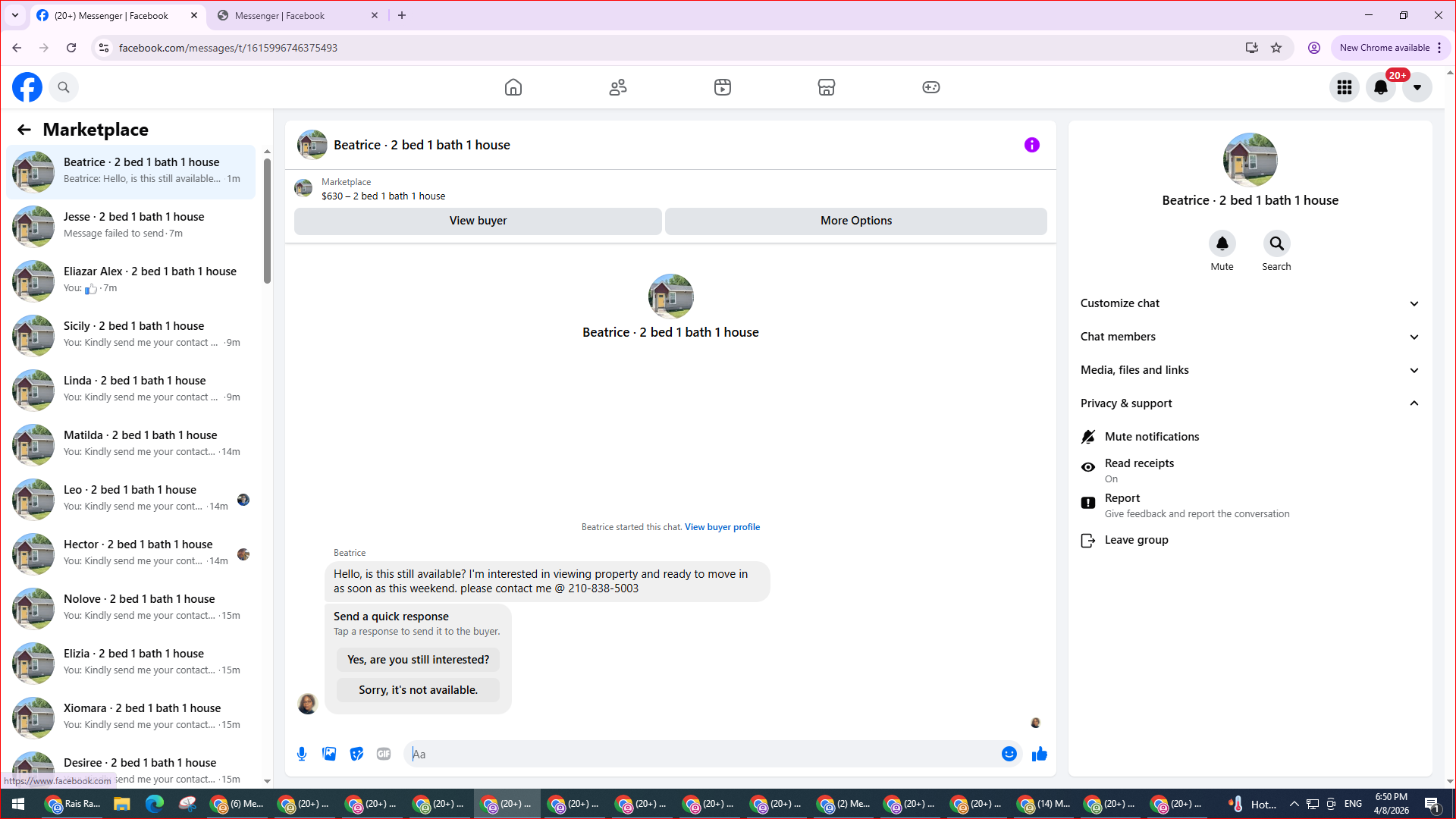Toggle Mute notifications option
Viewport: 1456px width, 819px height.
(x=1151, y=437)
